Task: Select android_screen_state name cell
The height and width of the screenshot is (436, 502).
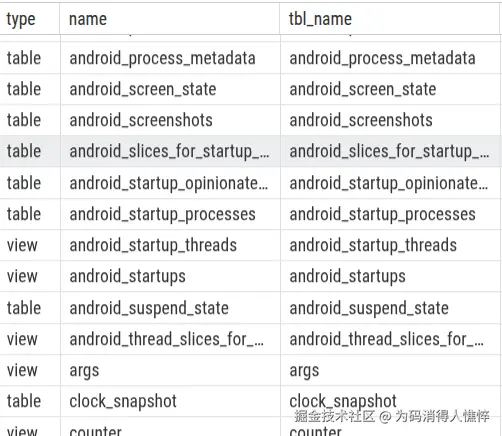Action: tap(143, 89)
